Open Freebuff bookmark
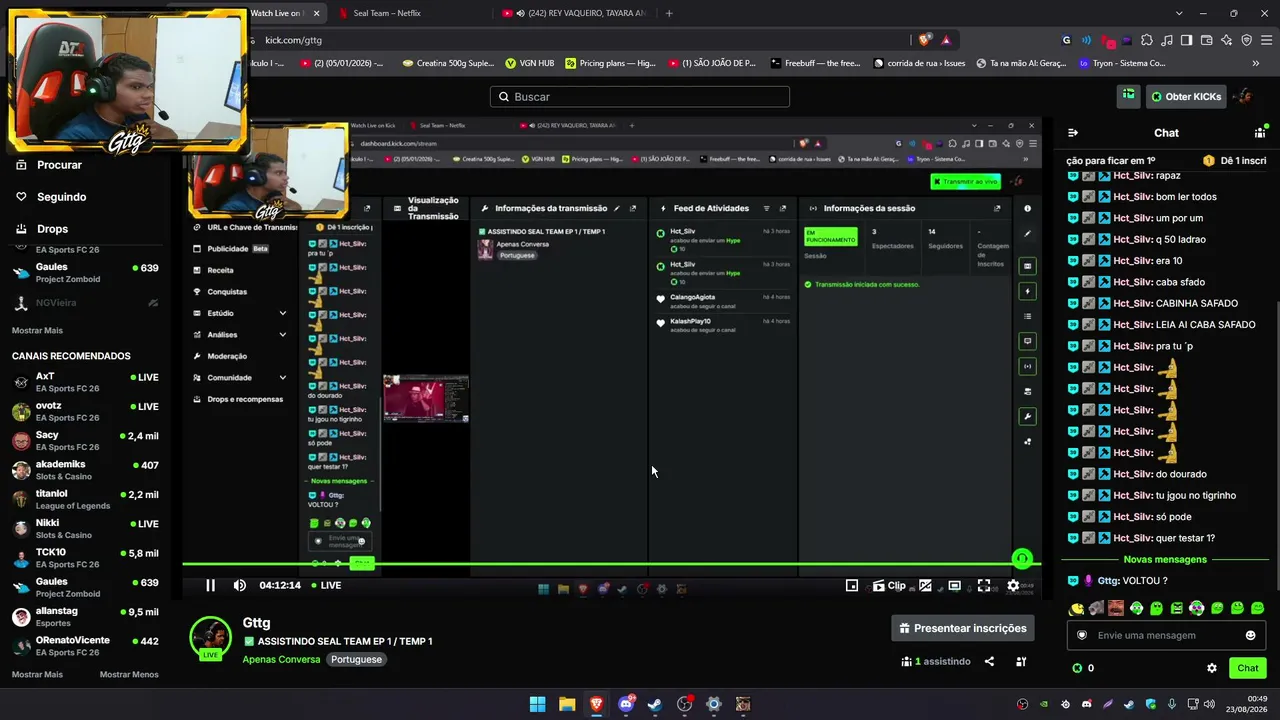This screenshot has width=1280, height=720. (815, 63)
